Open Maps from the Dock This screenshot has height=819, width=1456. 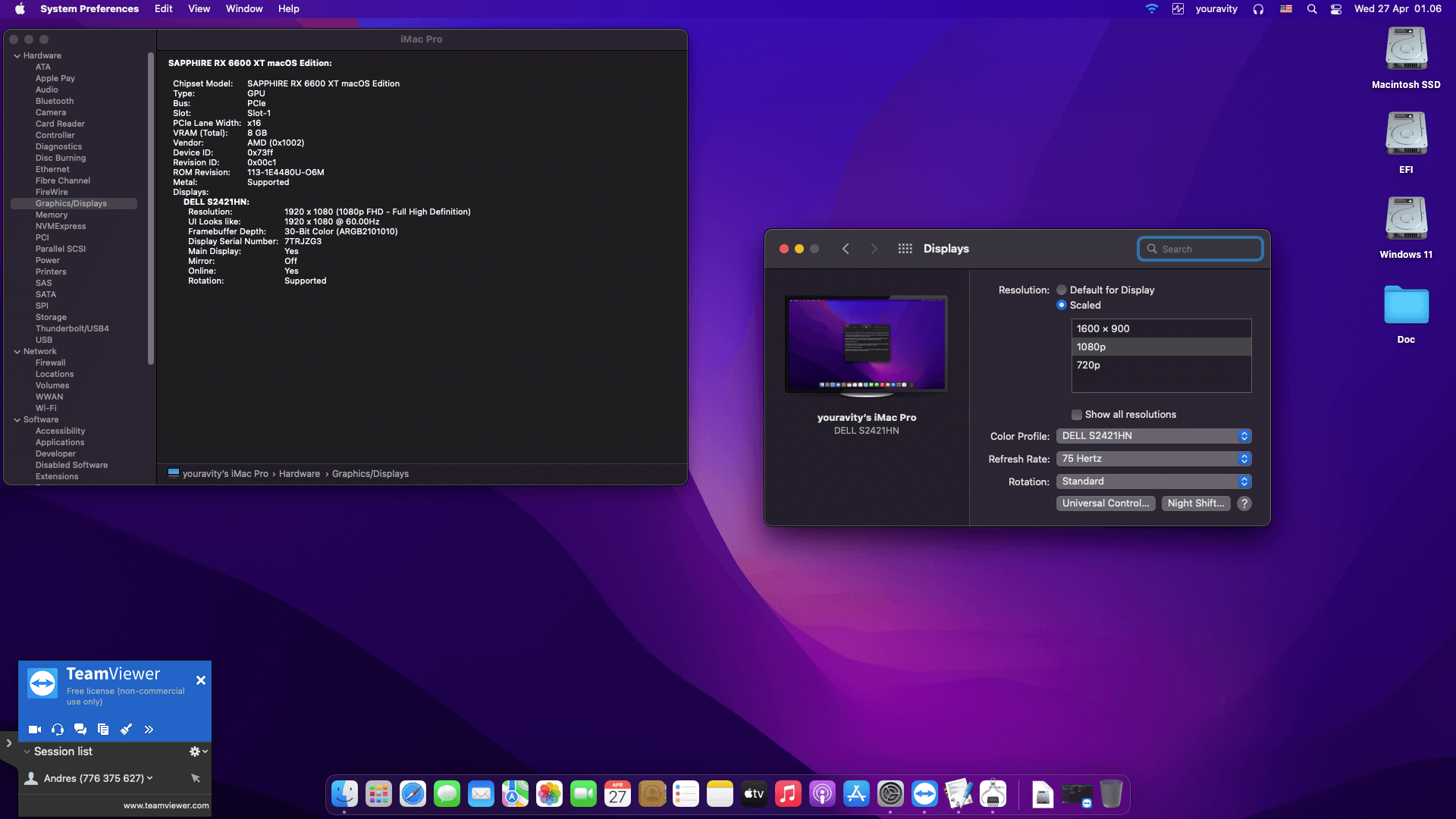point(516,794)
